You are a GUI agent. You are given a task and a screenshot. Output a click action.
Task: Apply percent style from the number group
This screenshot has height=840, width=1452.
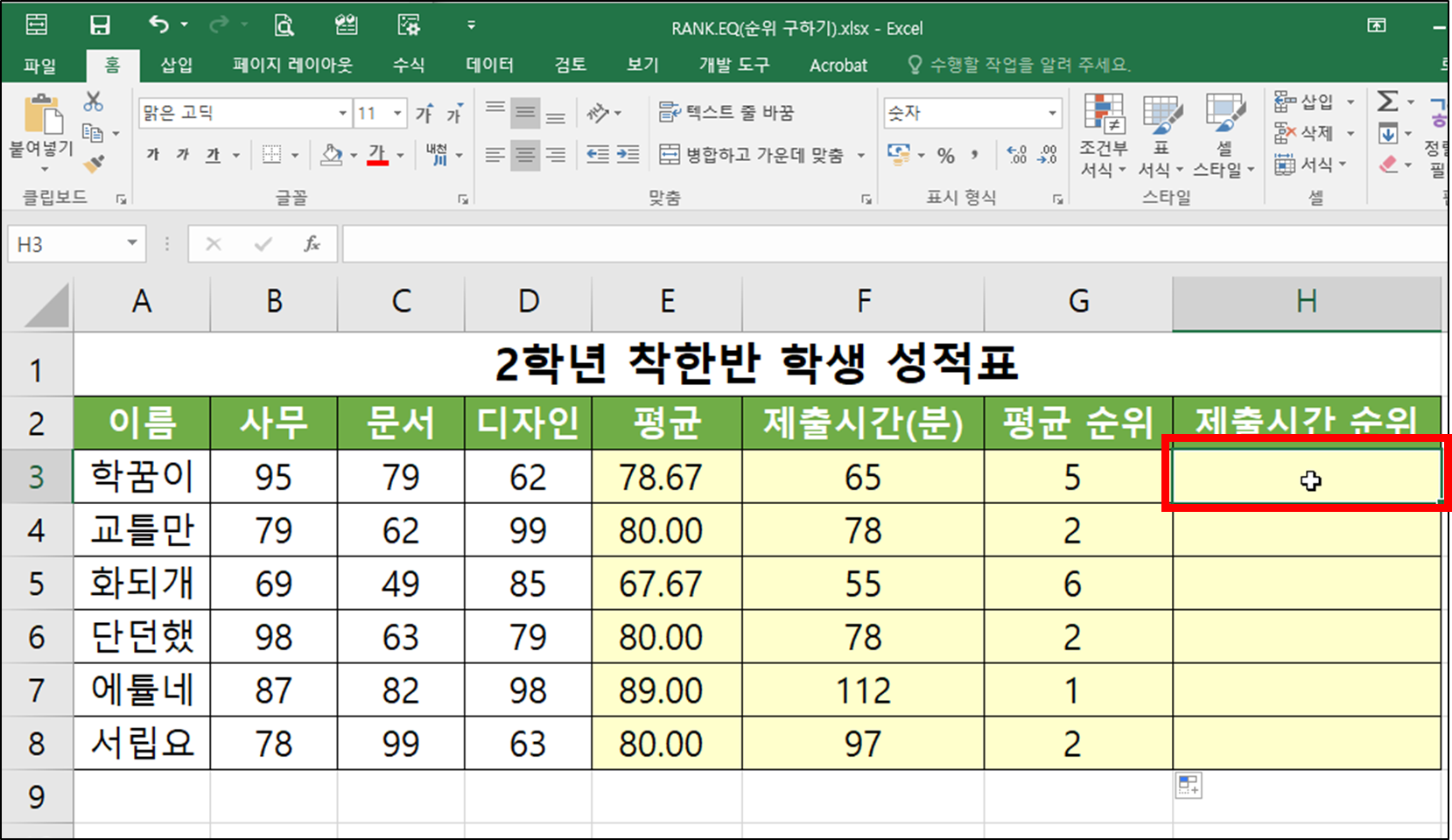point(945,155)
